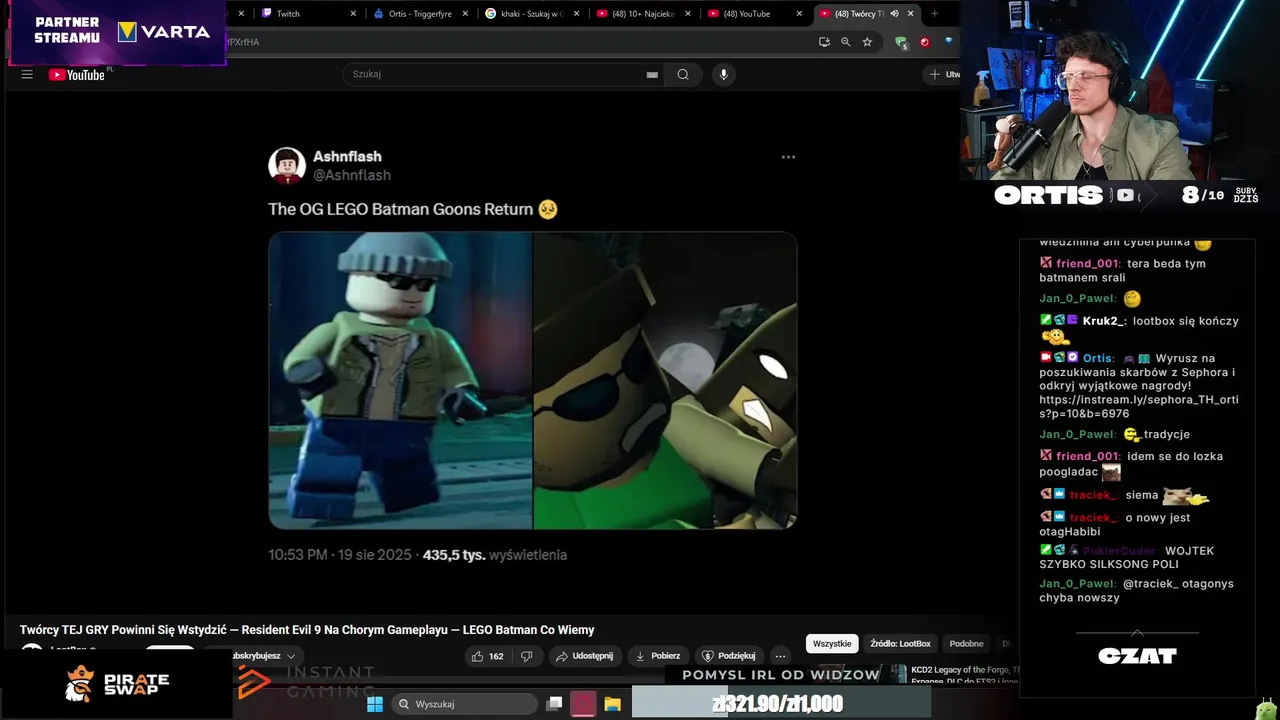Click the Windows Start button
1280x720 pixels.
375,704
